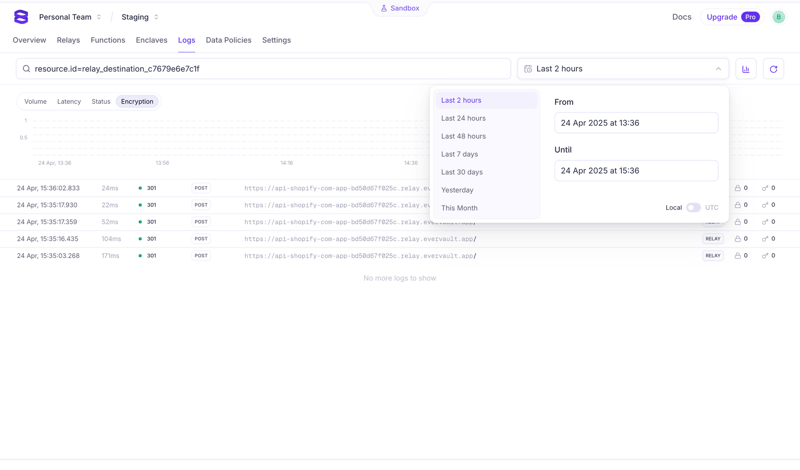Screen dimensions: 800x470
Task: Switch chart to Status
Action: point(101,102)
